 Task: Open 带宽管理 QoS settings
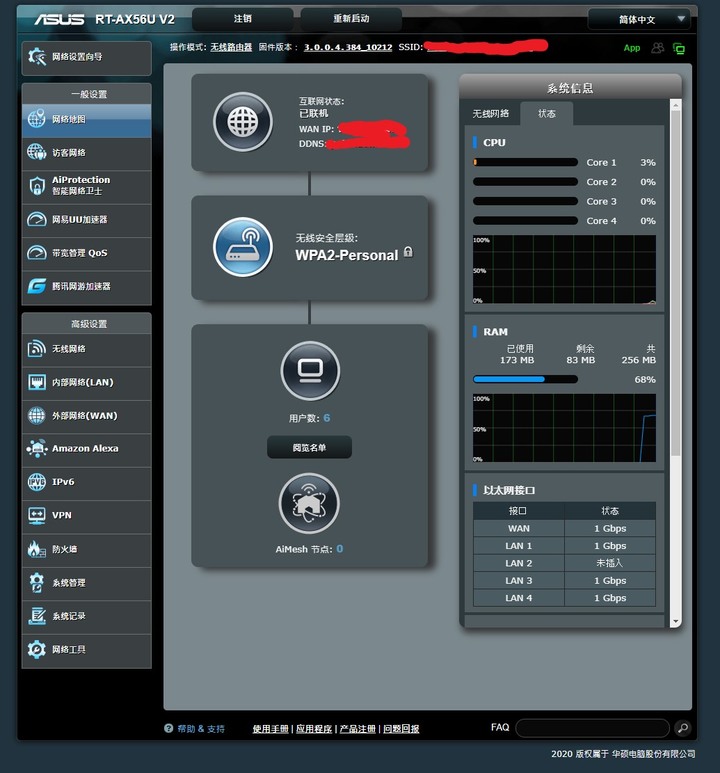[x=86, y=253]
